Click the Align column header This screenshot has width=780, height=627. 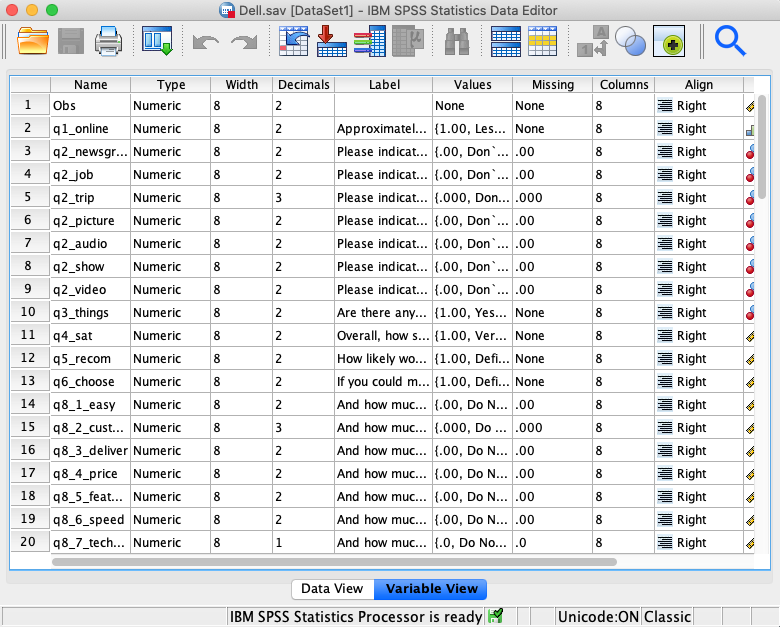[x=698, y=85]
